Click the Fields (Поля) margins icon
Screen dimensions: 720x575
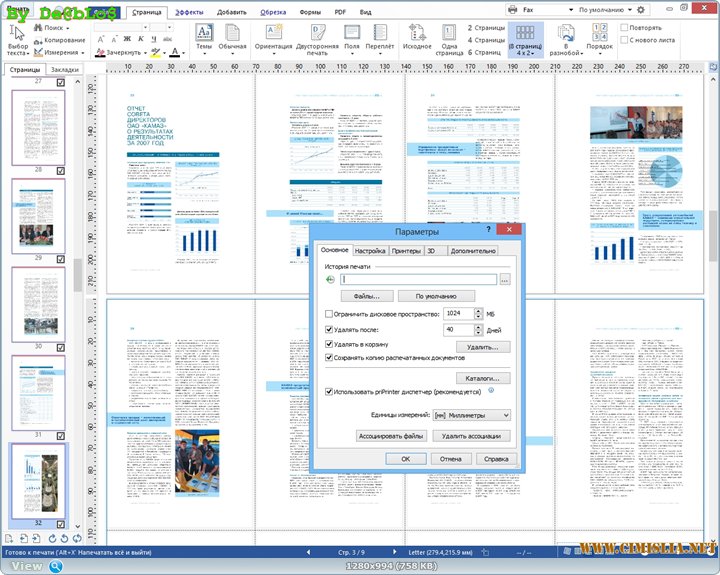pyautogui.click(x=351, y=36)
